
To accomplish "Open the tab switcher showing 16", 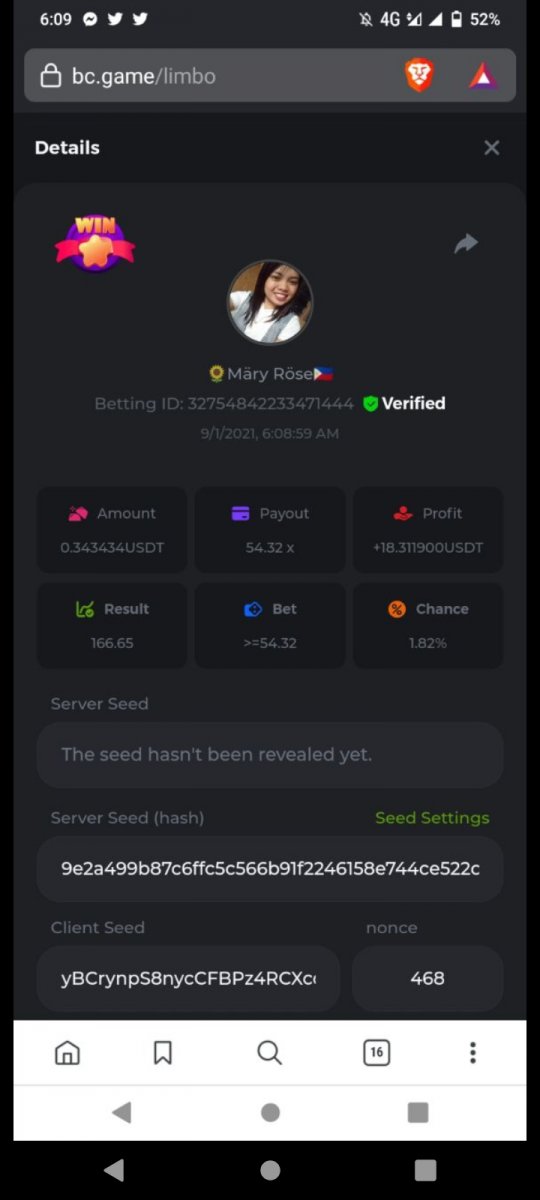I will pyautogui.click(x=376, y=1052).
